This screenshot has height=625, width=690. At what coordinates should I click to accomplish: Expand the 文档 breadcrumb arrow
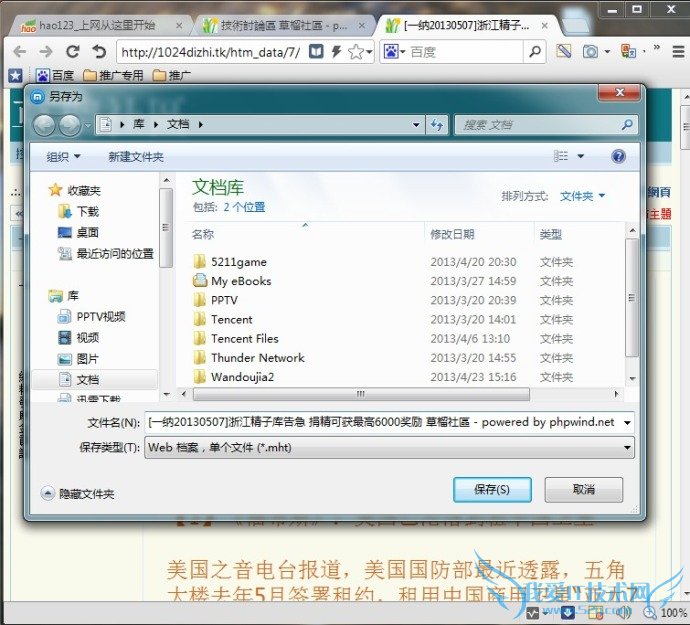click(201, 125)
